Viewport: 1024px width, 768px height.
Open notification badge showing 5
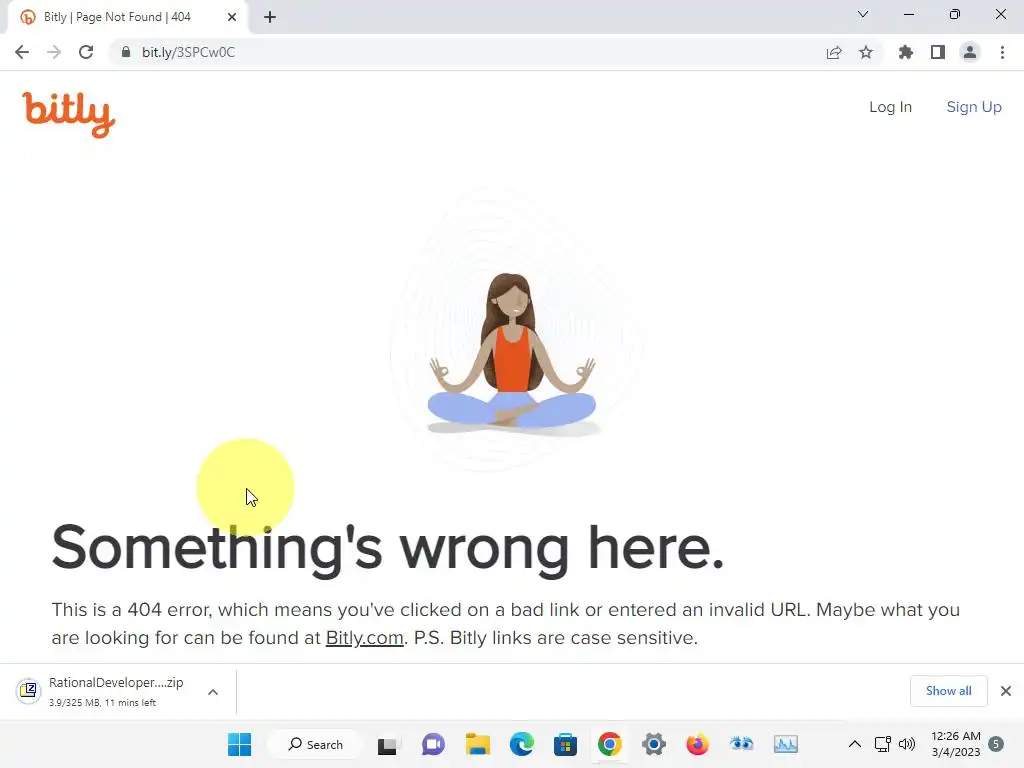point(995,744)
